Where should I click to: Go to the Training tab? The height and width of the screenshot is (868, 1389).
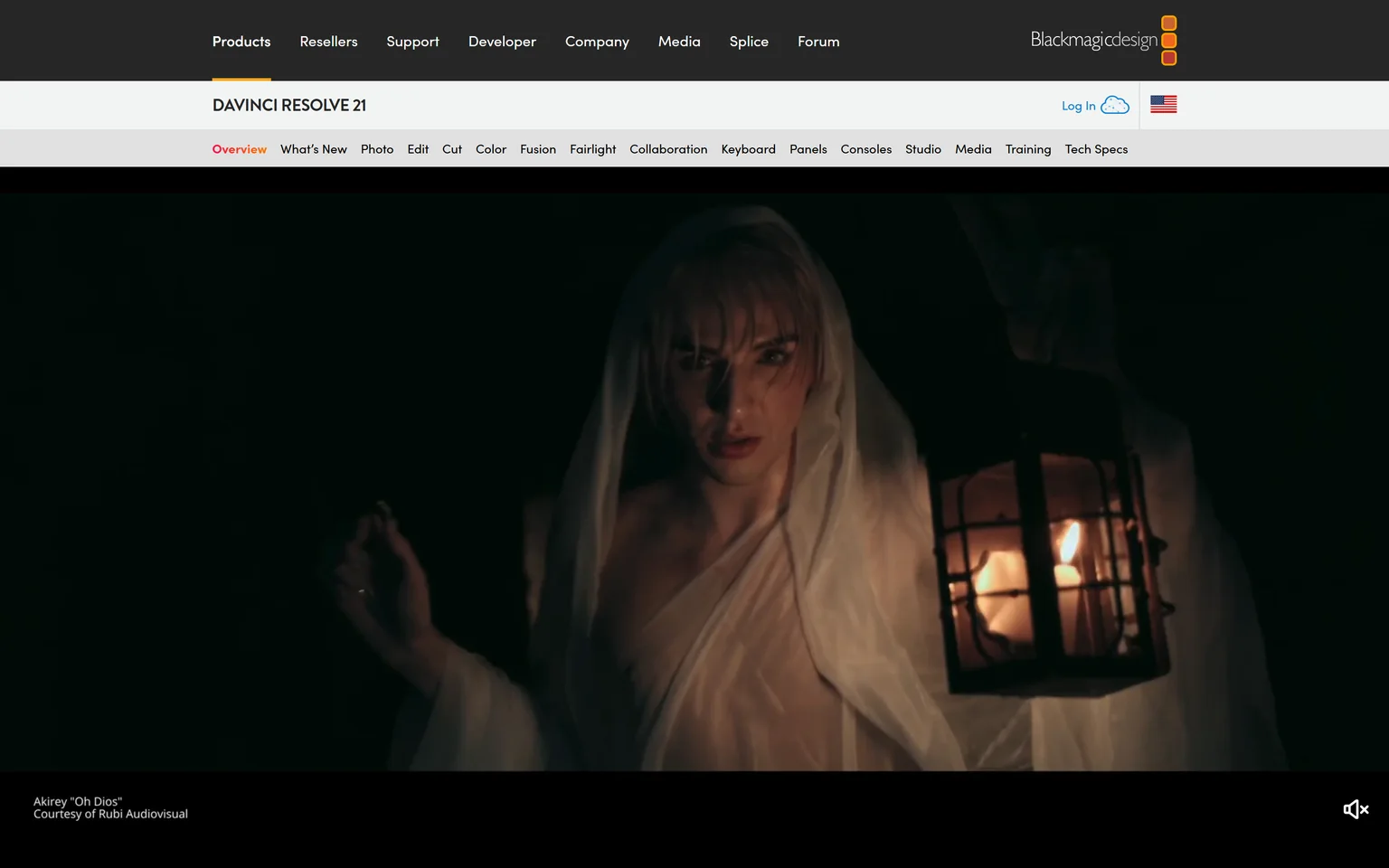coord(1028,149)
